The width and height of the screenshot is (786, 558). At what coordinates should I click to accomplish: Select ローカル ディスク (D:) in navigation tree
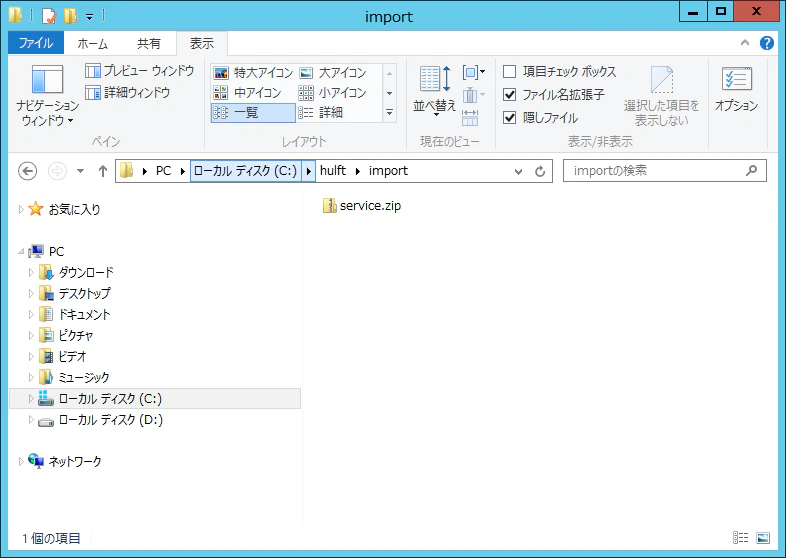tap(110, 420)
